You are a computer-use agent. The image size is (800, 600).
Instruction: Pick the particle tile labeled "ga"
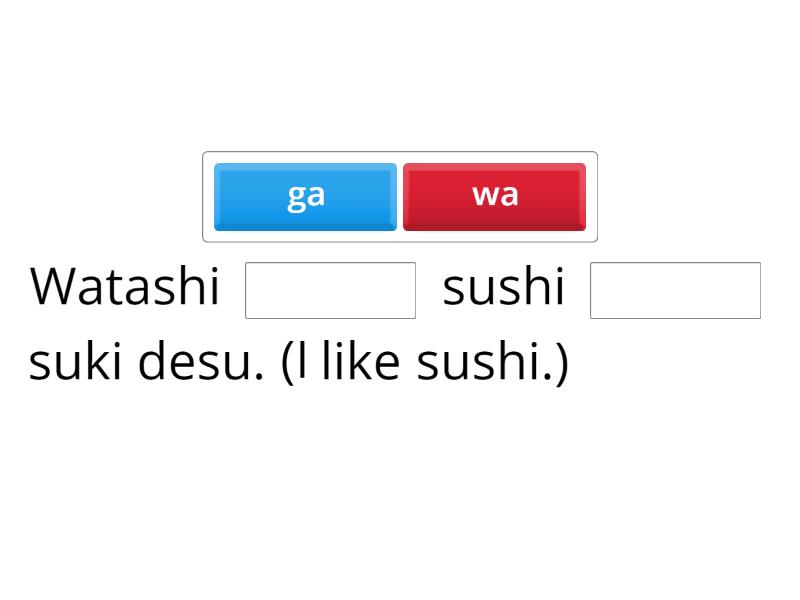point(305,196)
